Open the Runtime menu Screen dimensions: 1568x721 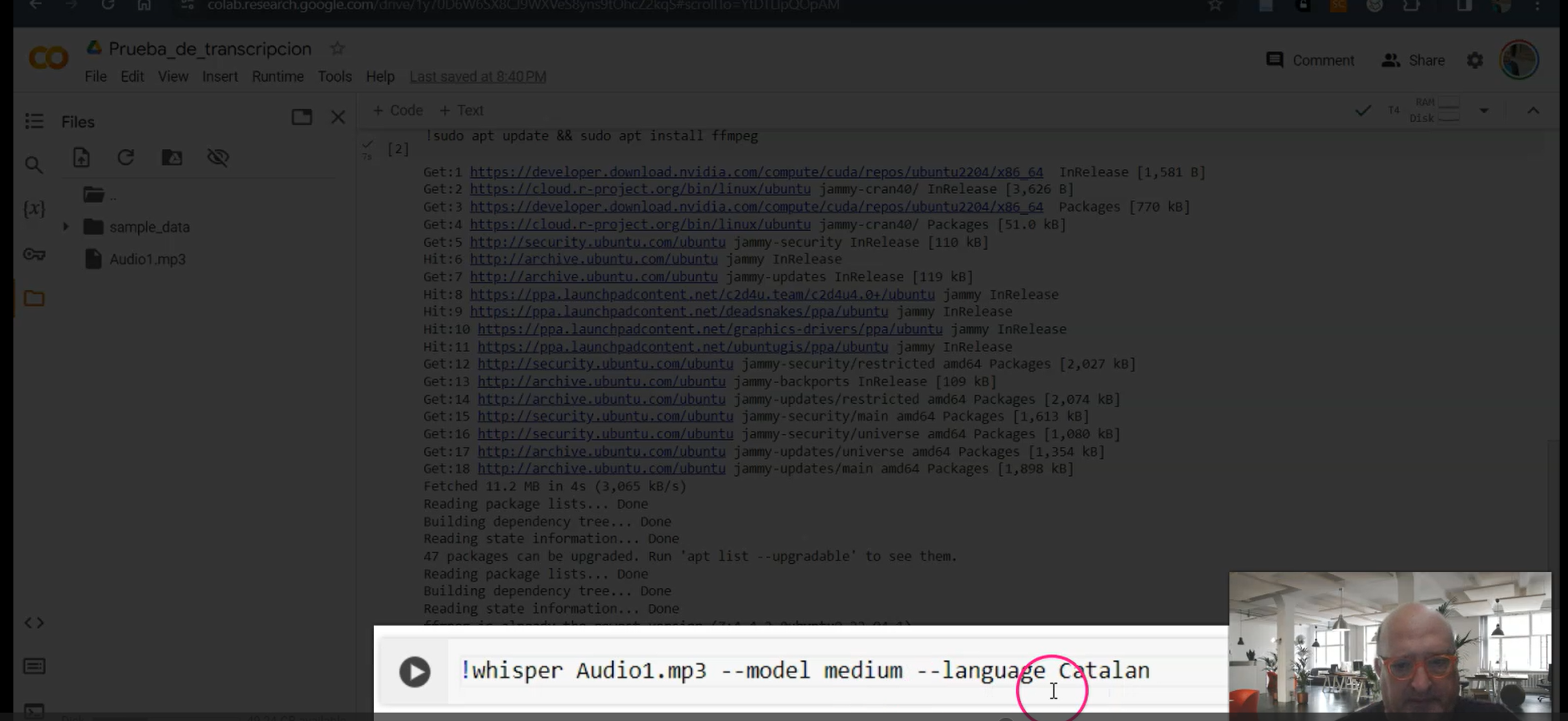tap(278, 76)
